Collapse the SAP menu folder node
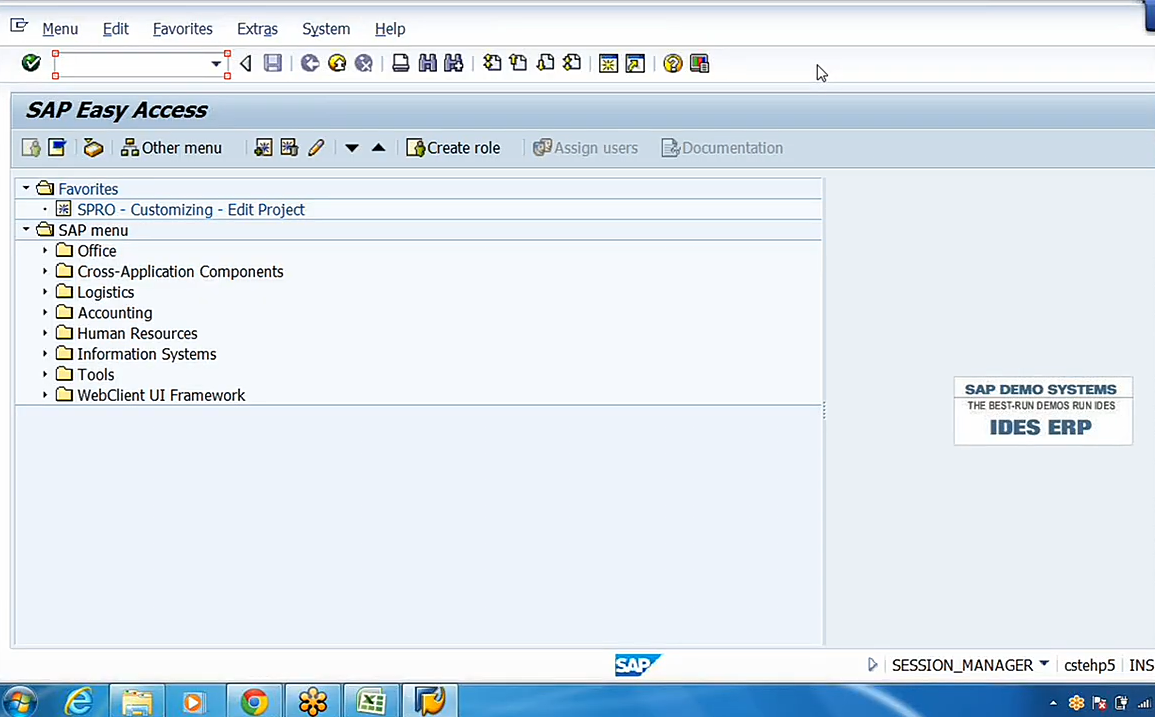Viewport: 1155px width, 717px height. coord(26,229)
